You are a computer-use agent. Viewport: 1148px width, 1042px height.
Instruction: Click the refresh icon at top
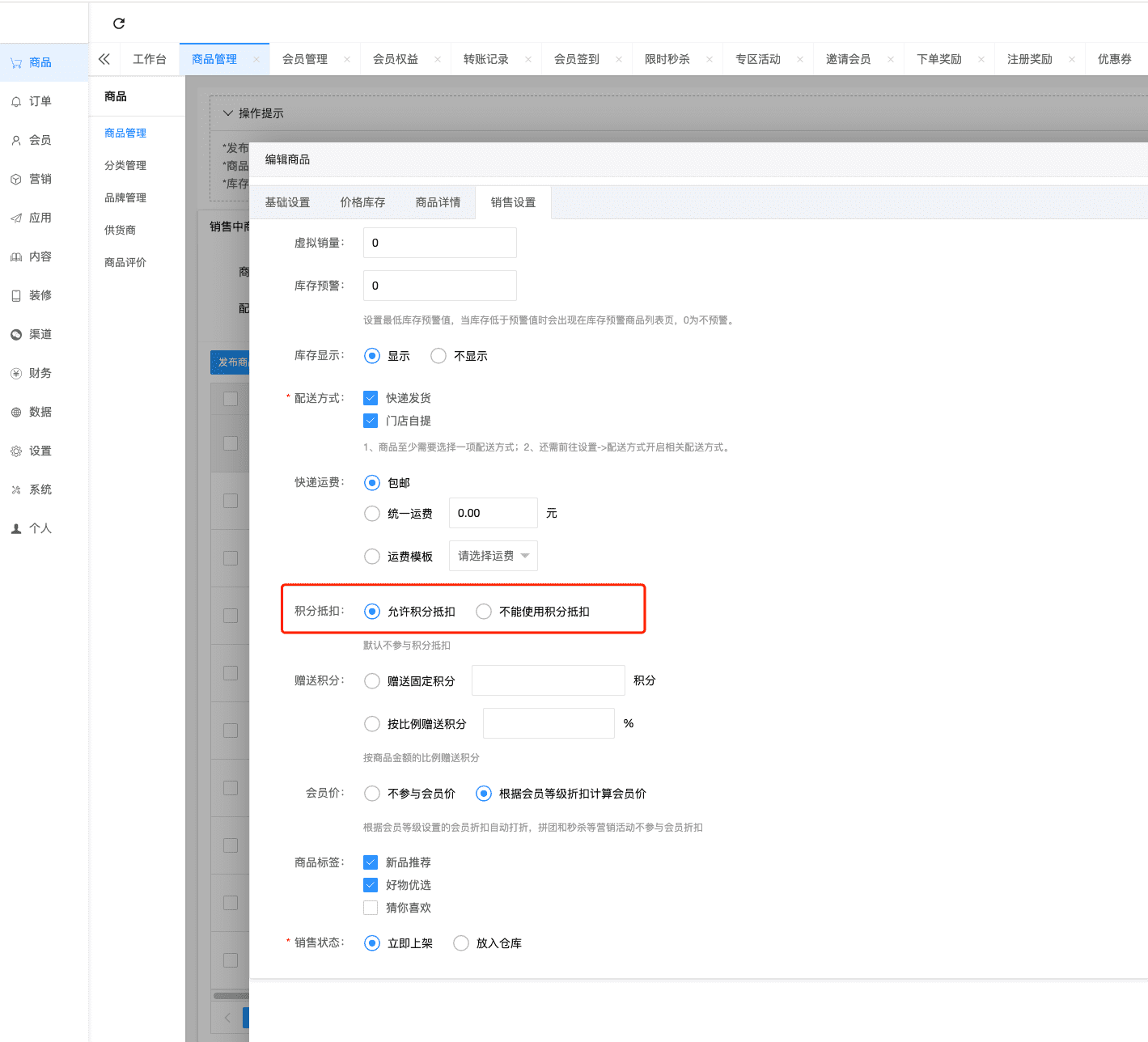click(119, 23)
